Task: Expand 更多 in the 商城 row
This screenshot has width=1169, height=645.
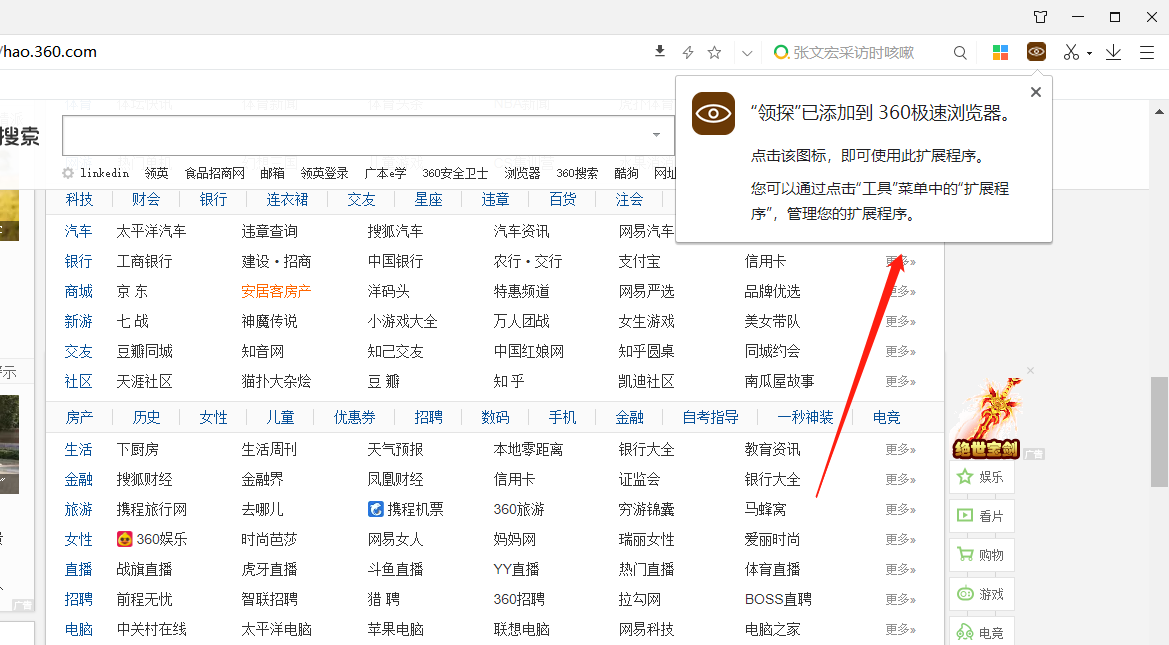Action: point(901,292)
